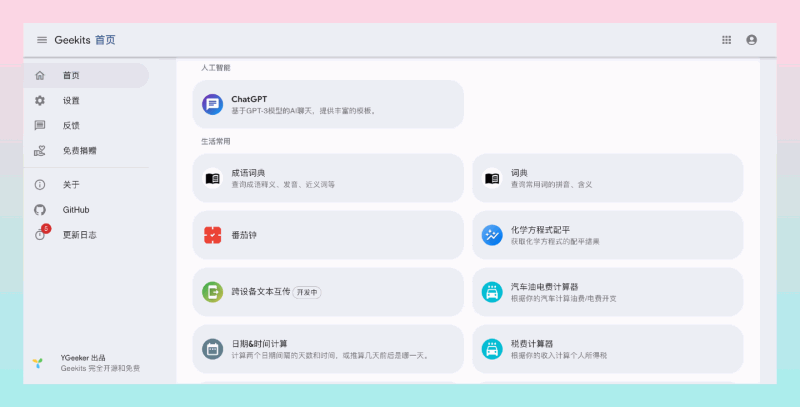This screenshot has height=407, width=800.
Task: Click the Geekits title text
Action: click(72, 40)
